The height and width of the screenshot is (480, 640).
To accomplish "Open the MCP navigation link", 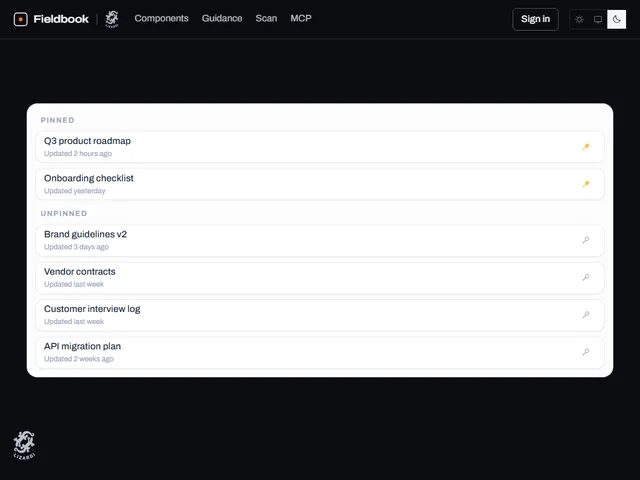I will (x=301, y=18).
